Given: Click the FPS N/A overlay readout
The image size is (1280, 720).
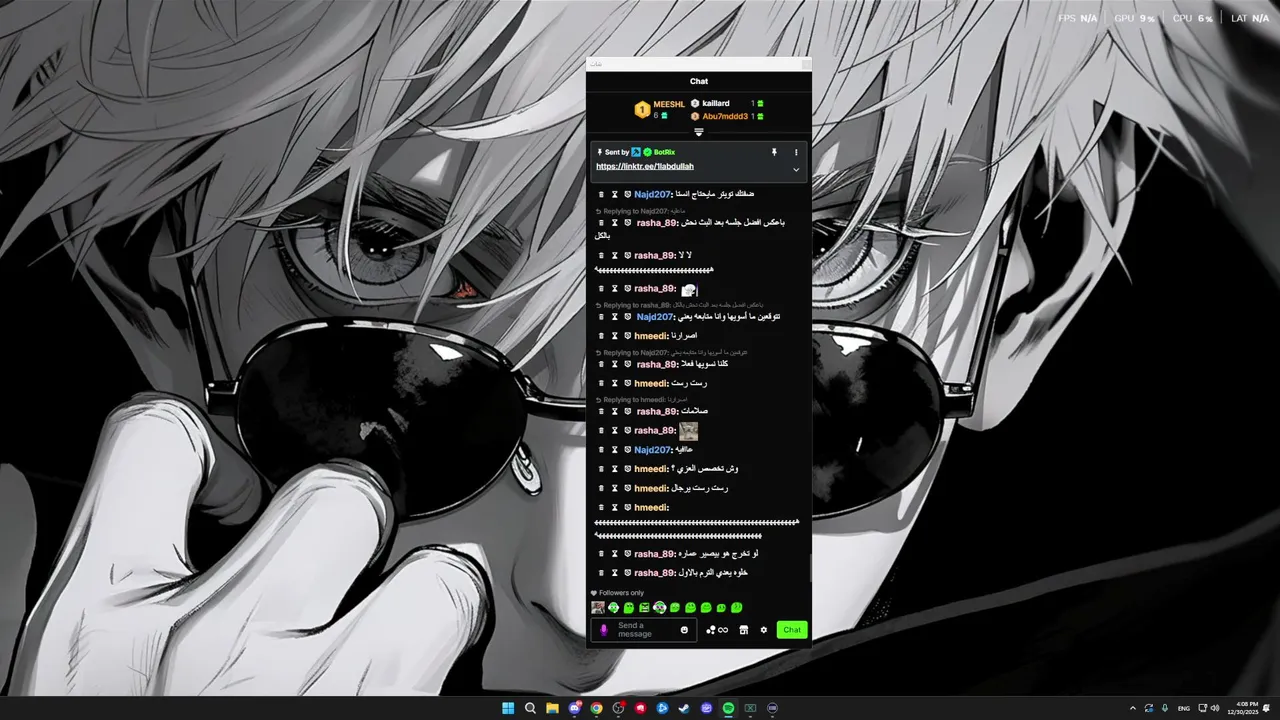Looking at the screenshot, I should (x=1080, y=19).
